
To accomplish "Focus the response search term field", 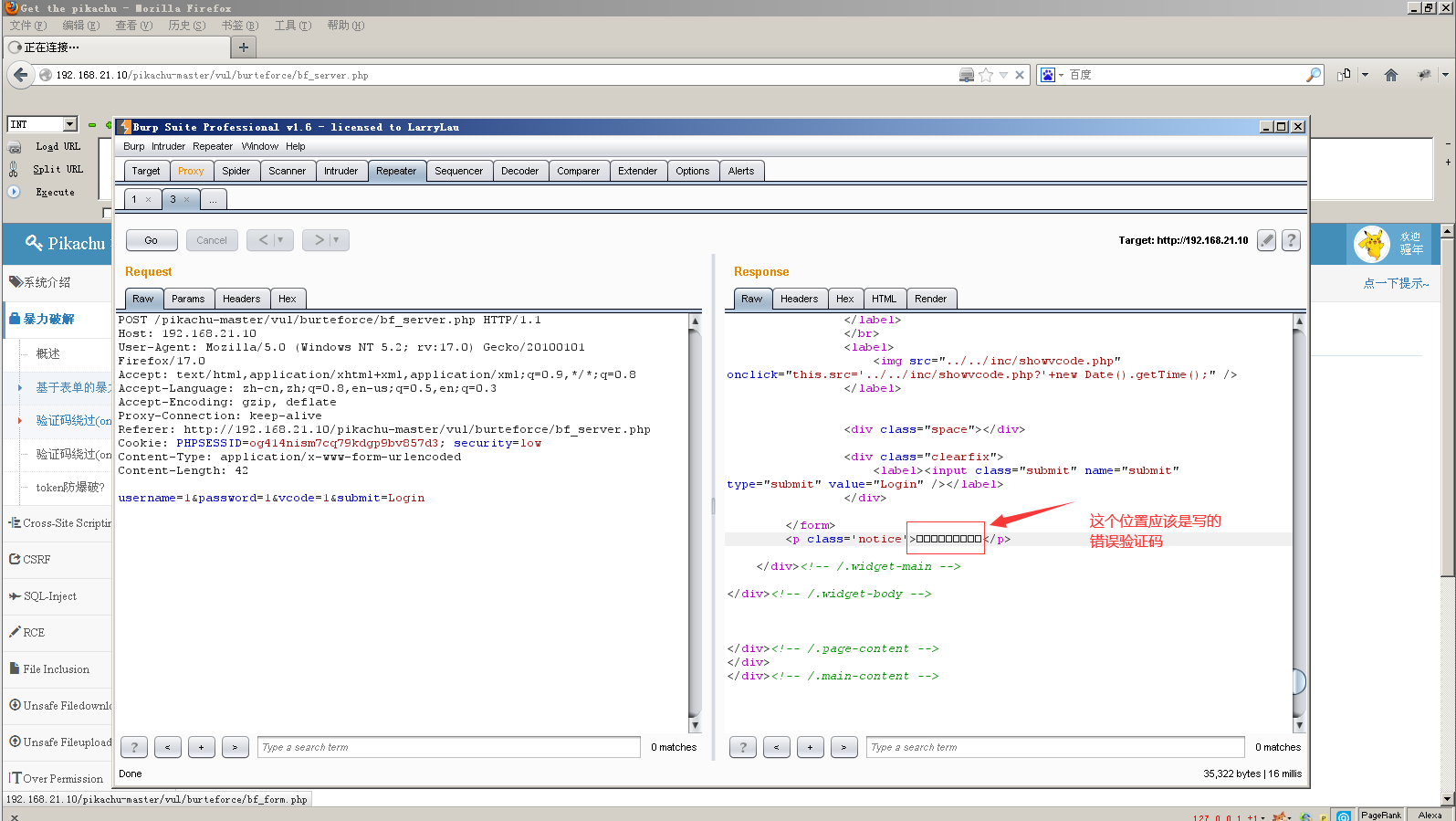I will tap(1054, 747).
